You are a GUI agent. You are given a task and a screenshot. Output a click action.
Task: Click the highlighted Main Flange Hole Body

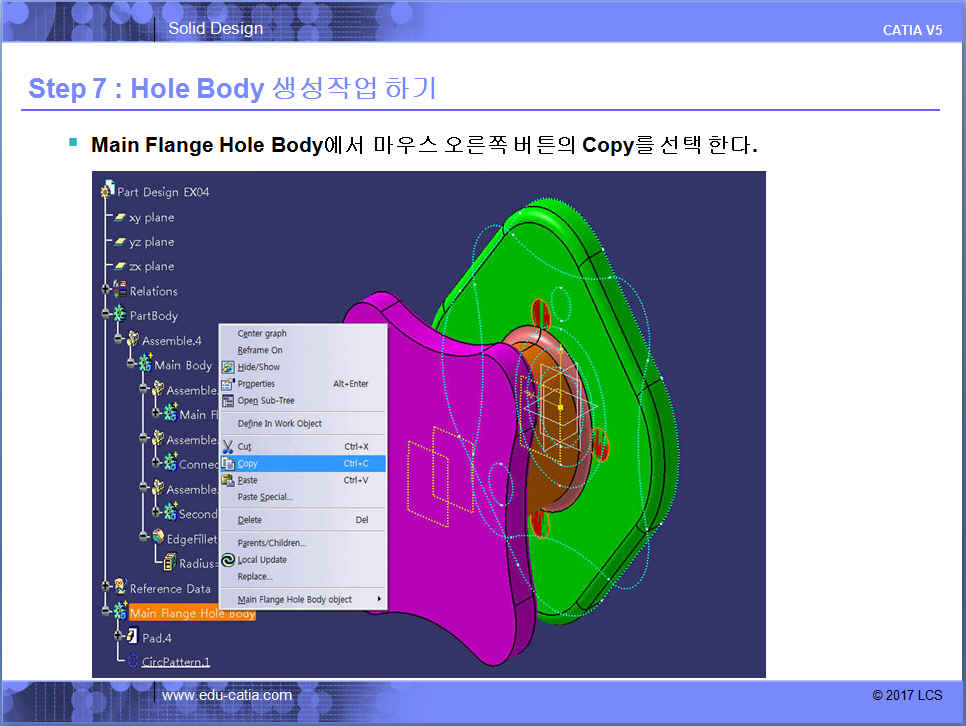click(192, 613)
